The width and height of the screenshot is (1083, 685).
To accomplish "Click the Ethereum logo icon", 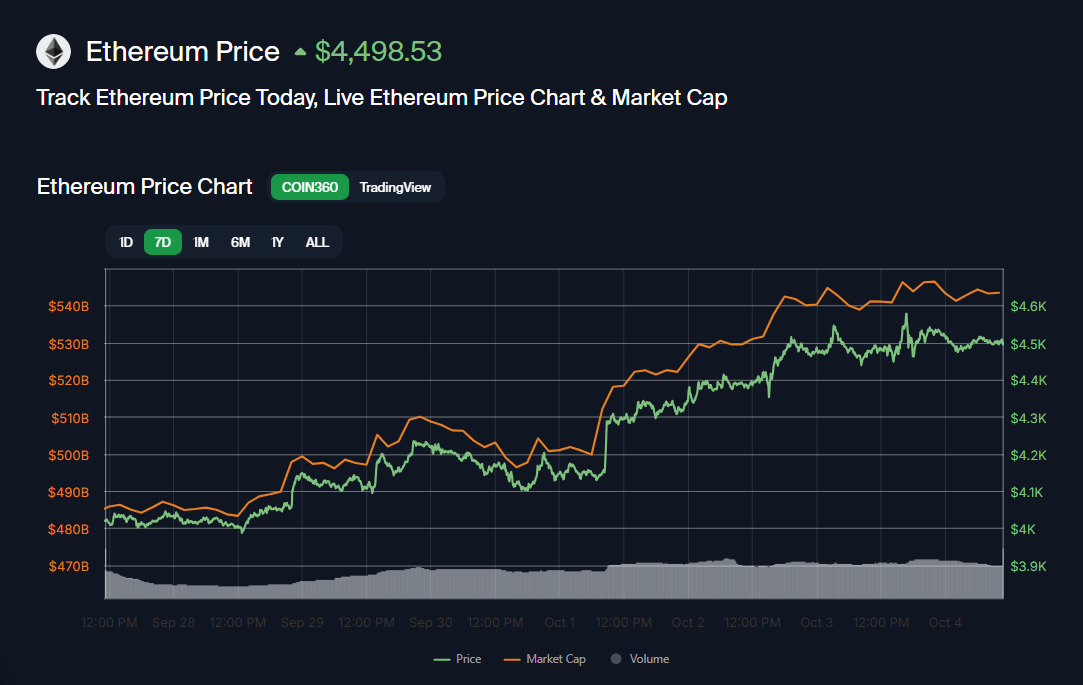I will [x=54, y=52].
